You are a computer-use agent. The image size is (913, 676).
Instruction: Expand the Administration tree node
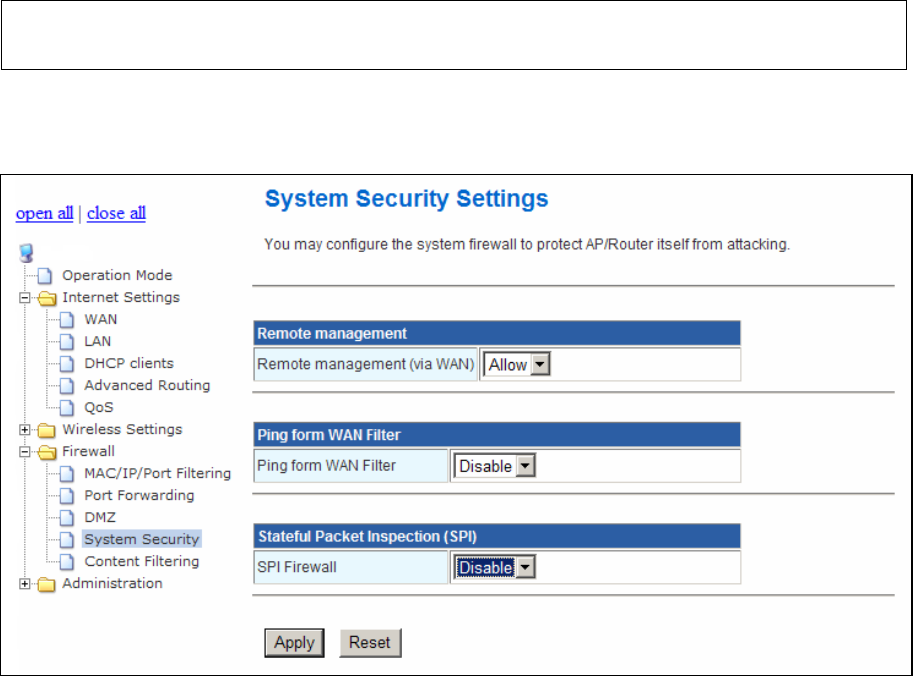(x=25, y=584)
